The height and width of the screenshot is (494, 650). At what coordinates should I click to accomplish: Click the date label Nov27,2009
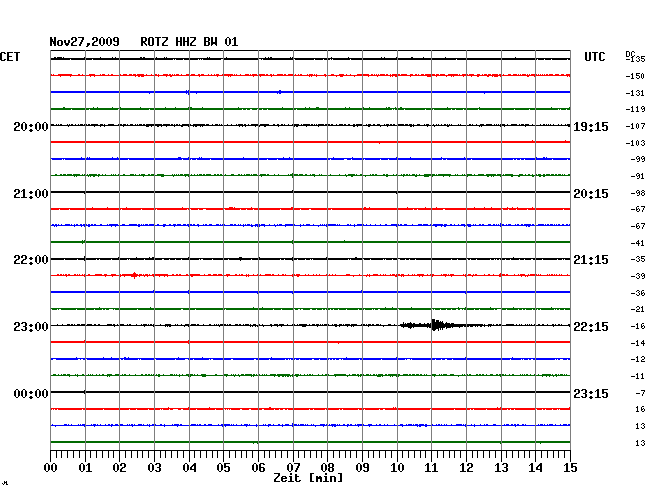85,42
